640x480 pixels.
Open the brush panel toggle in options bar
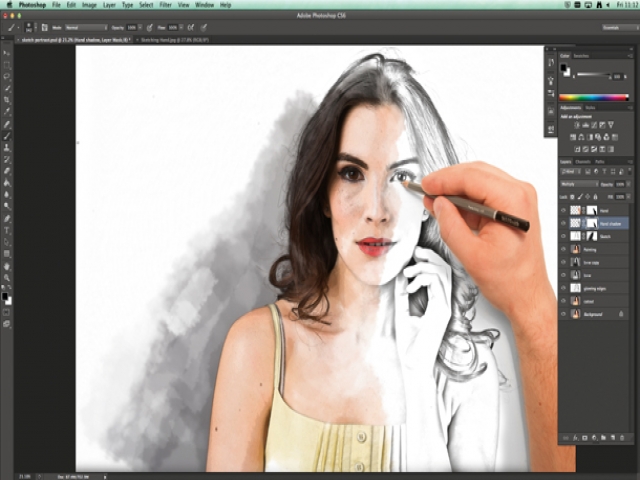point(44,27)
